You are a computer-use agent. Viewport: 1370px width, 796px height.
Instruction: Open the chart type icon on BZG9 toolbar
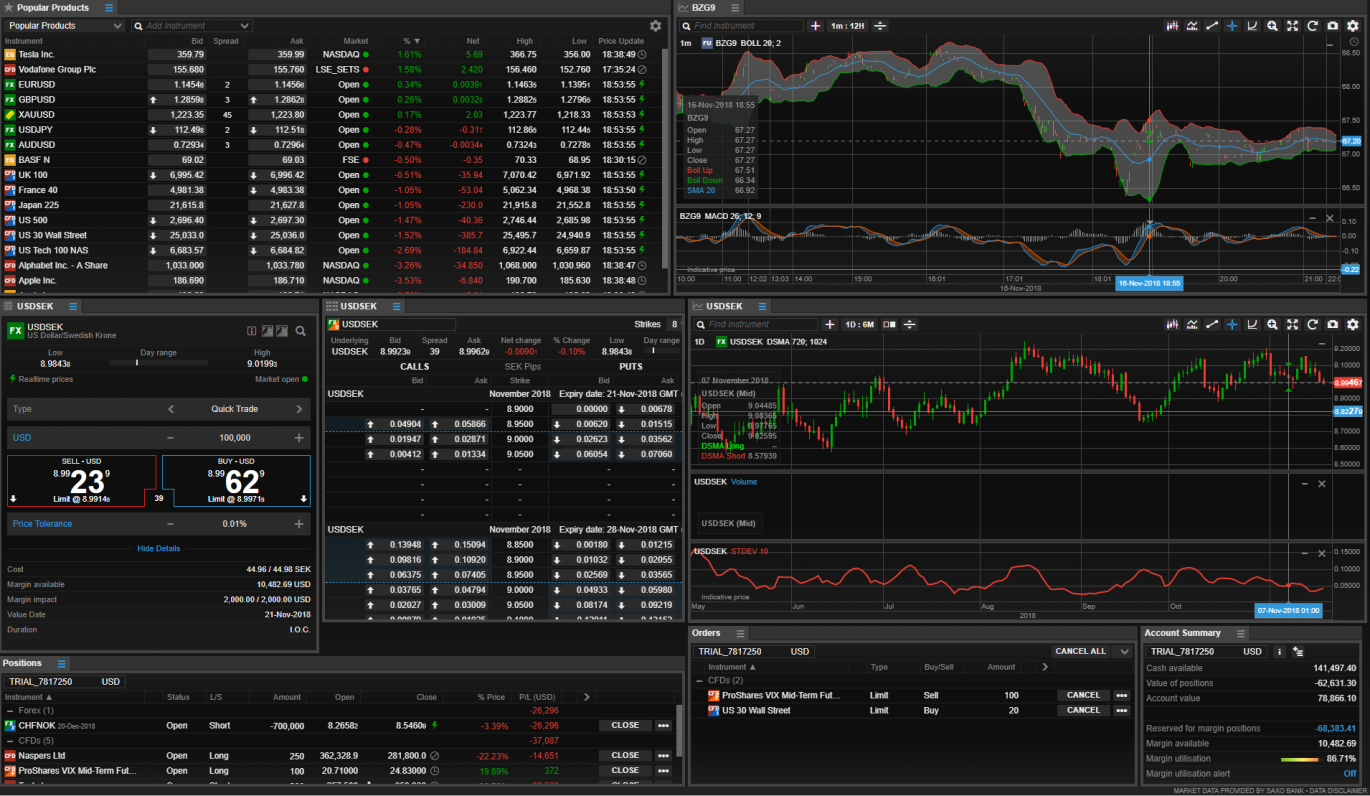tap(1172, 26)
